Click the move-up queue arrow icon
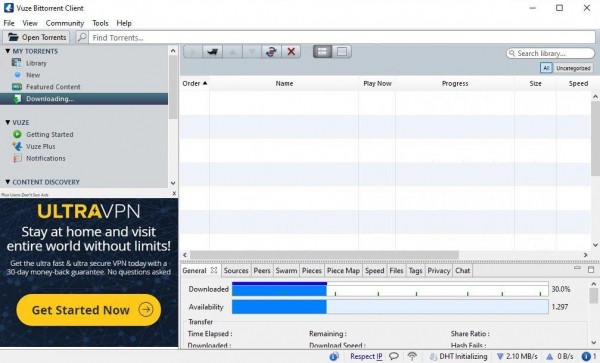Screen dimensions: 600x363 click(x=232, y=52)
